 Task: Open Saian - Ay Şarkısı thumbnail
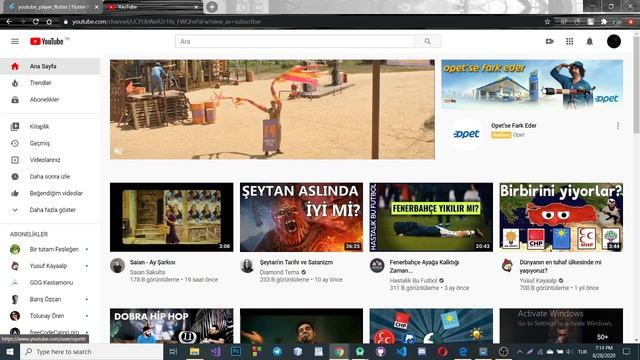[x=171, y=217]
